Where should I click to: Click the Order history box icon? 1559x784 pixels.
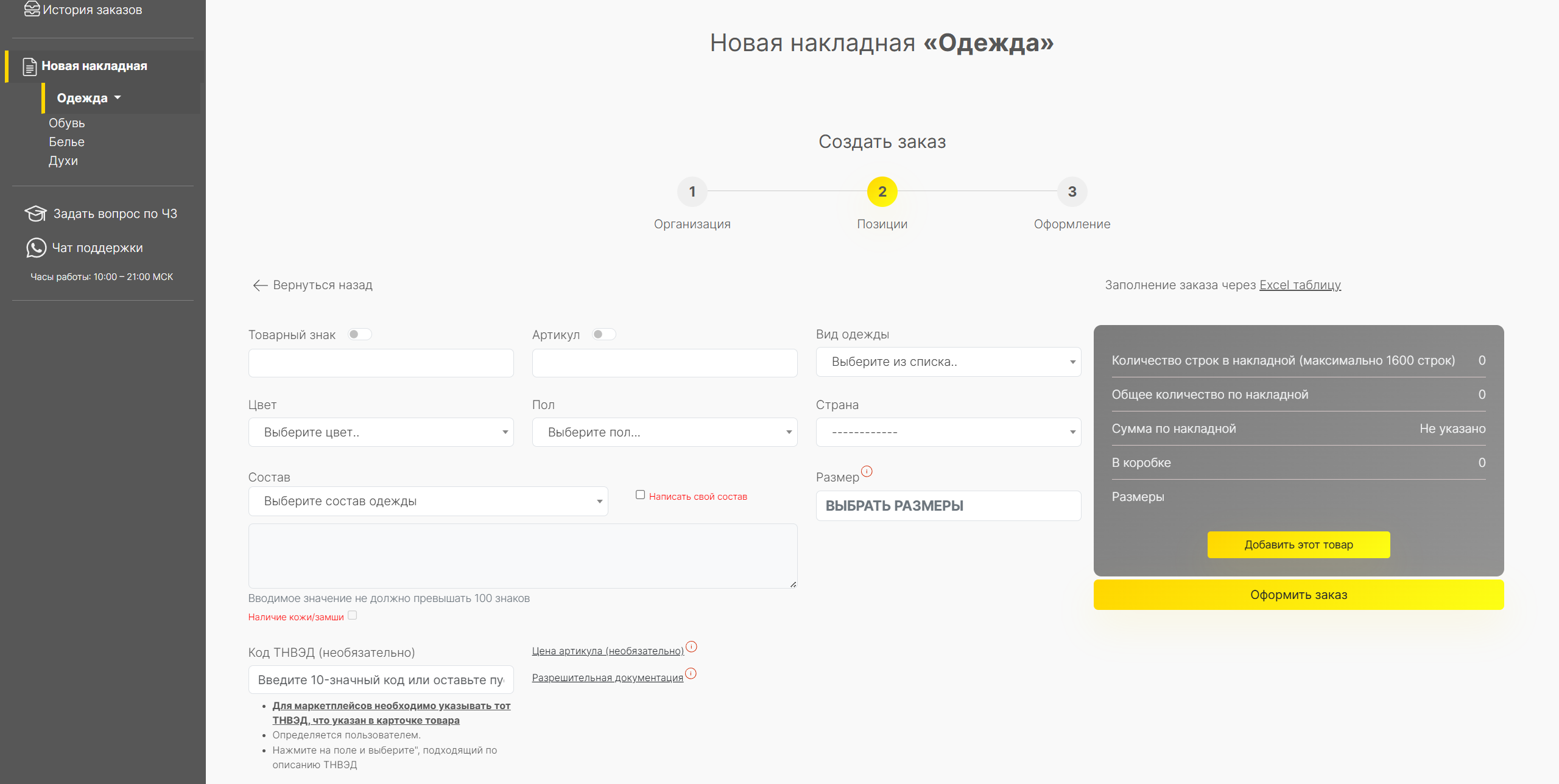32,9
